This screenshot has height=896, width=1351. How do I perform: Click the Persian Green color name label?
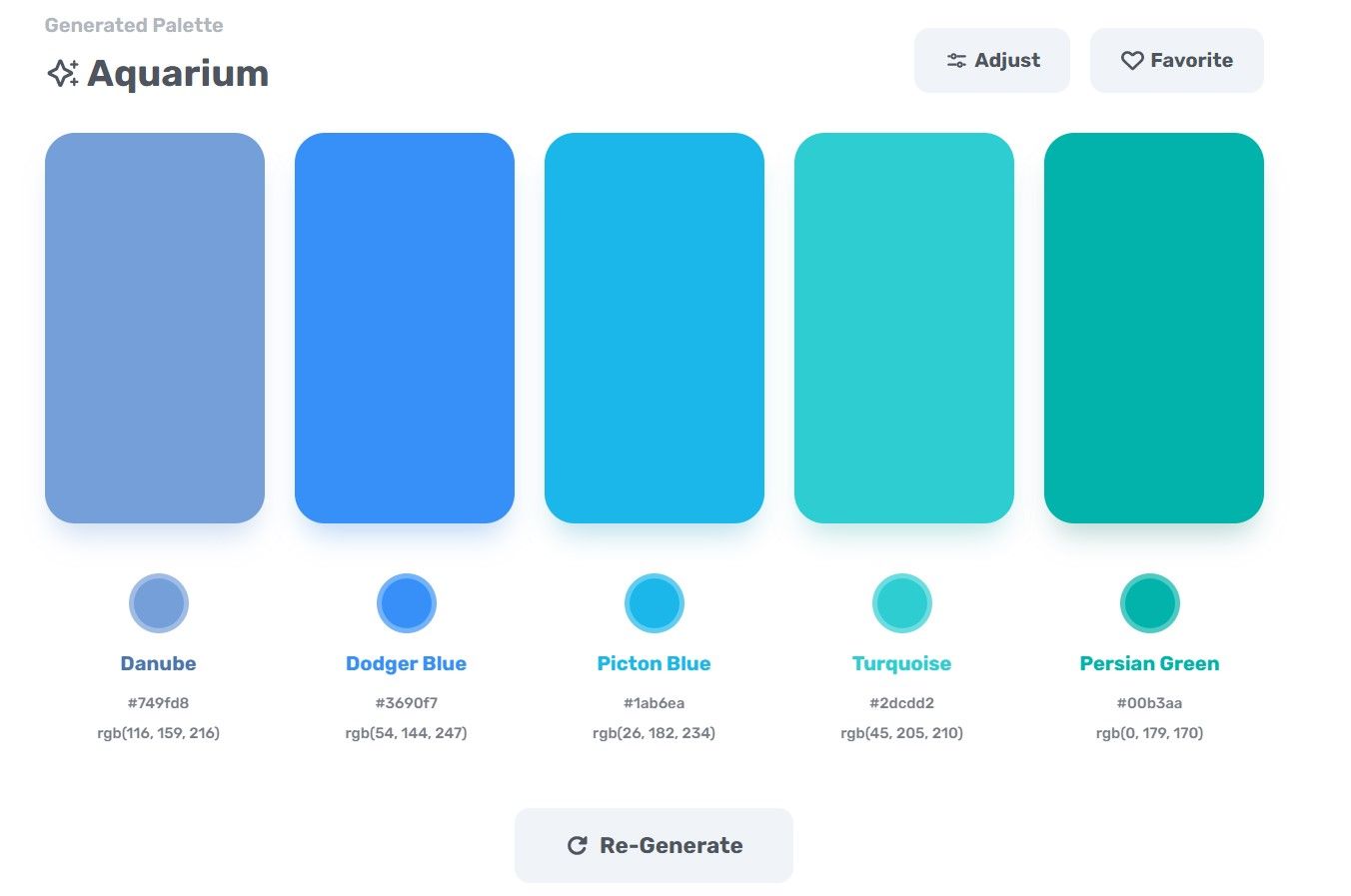pos(1149,662)
